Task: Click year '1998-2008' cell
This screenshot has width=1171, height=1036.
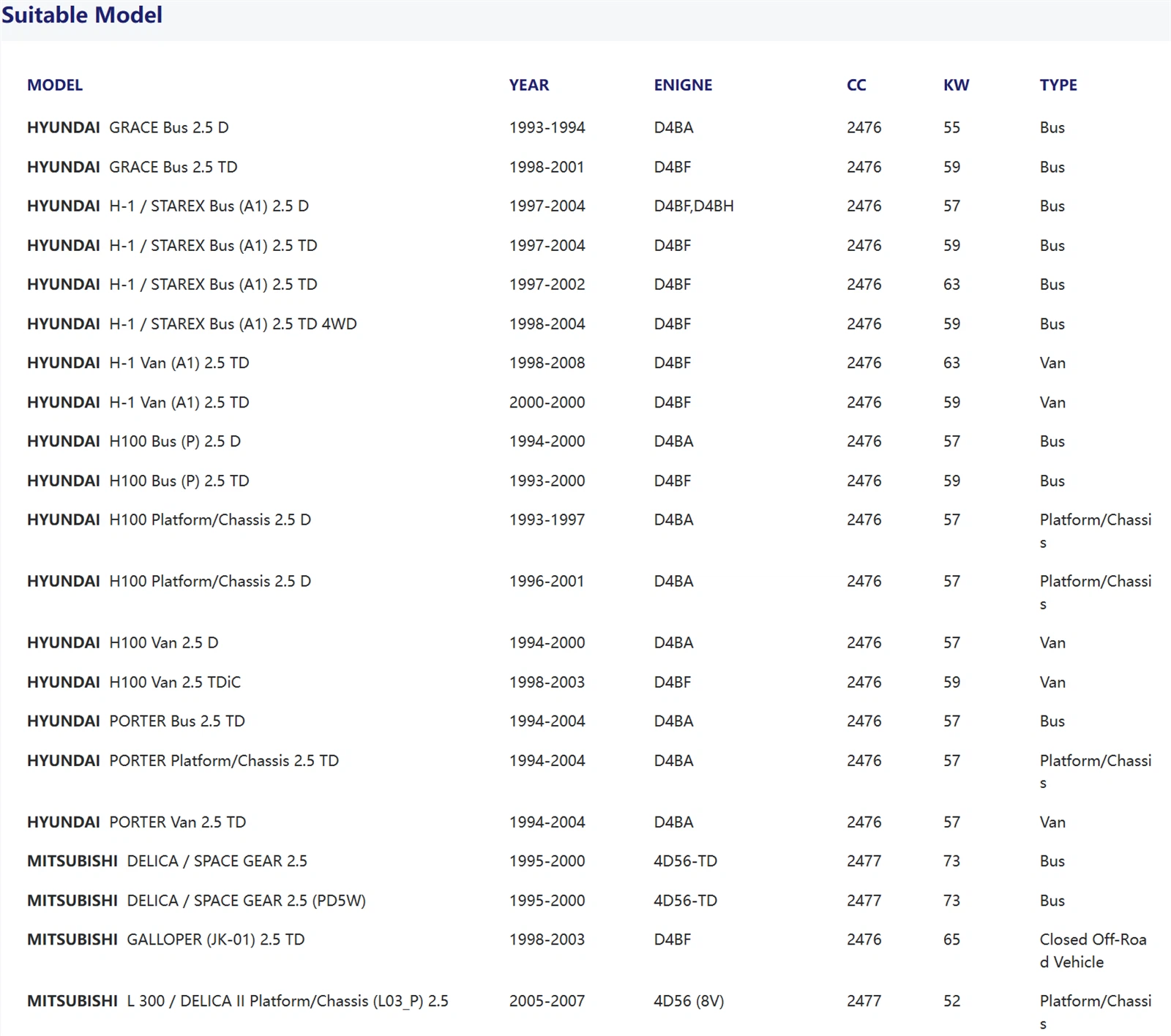Action: click(x=547, y=363)
